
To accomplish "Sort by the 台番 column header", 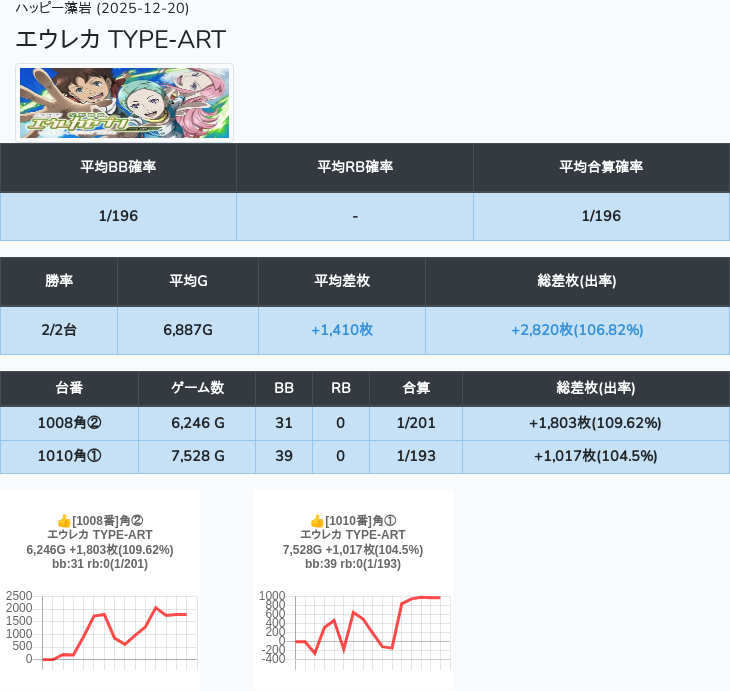I will [x=69, y=388].
